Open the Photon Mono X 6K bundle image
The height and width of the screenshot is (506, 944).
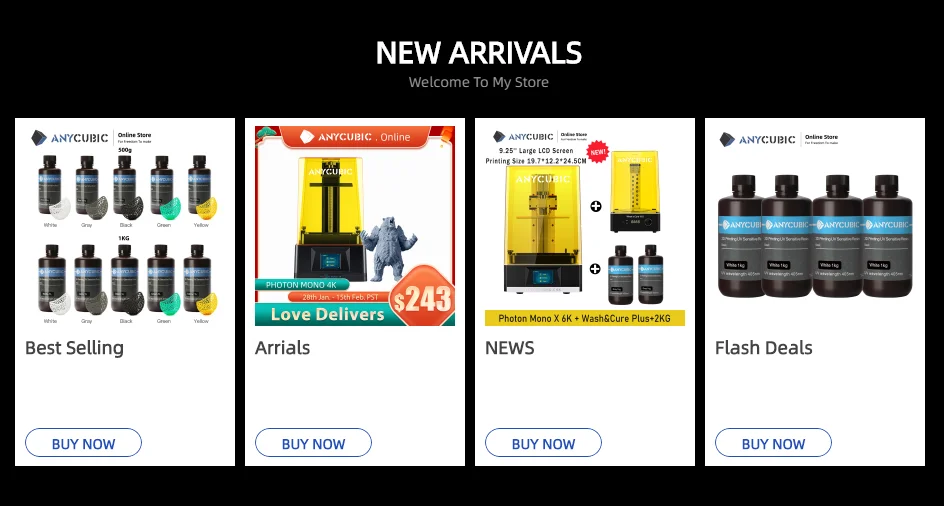tap(585, 226)
